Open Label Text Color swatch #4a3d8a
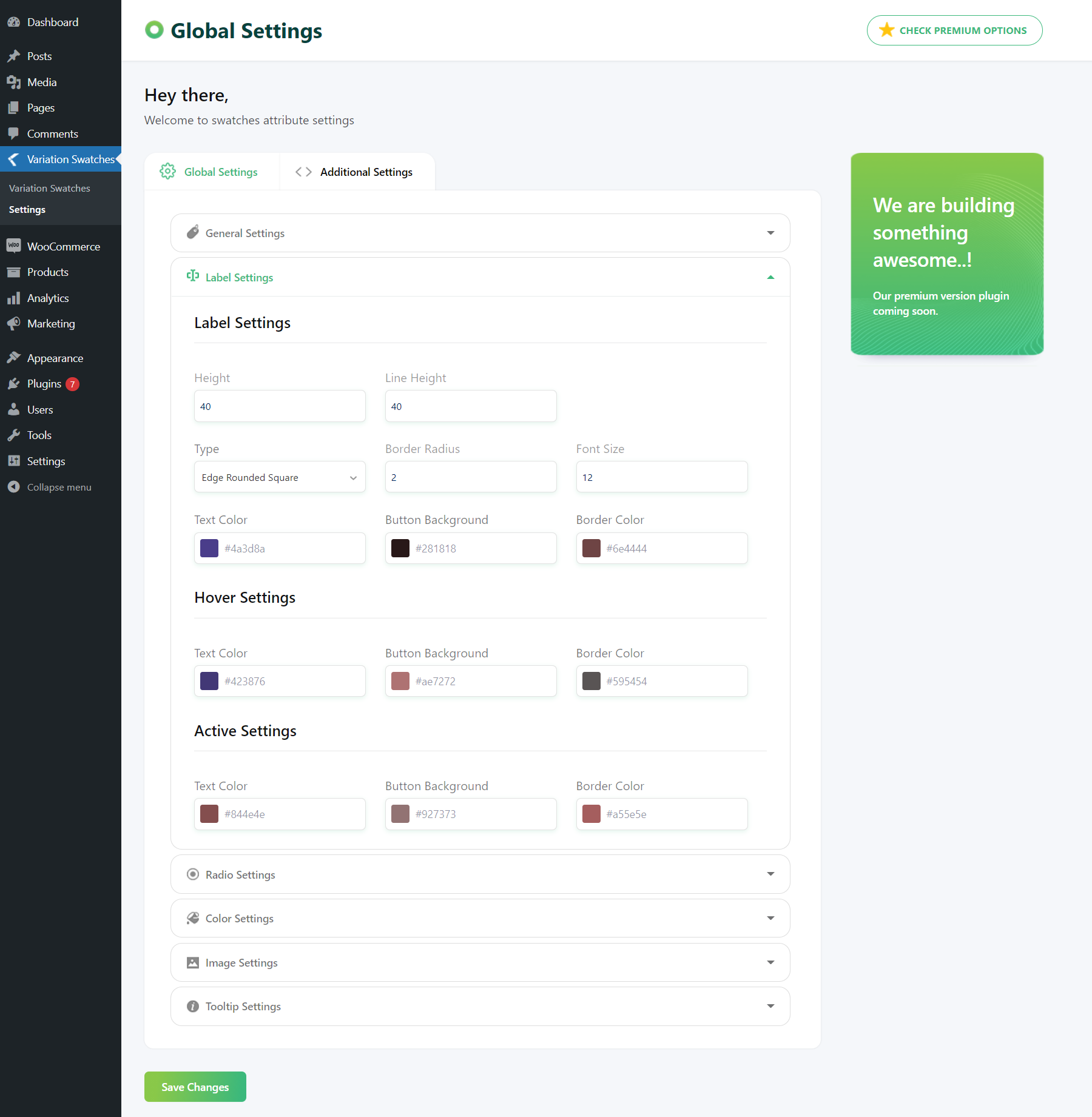Screen dimensions: 1092x1117 [209, 548]
